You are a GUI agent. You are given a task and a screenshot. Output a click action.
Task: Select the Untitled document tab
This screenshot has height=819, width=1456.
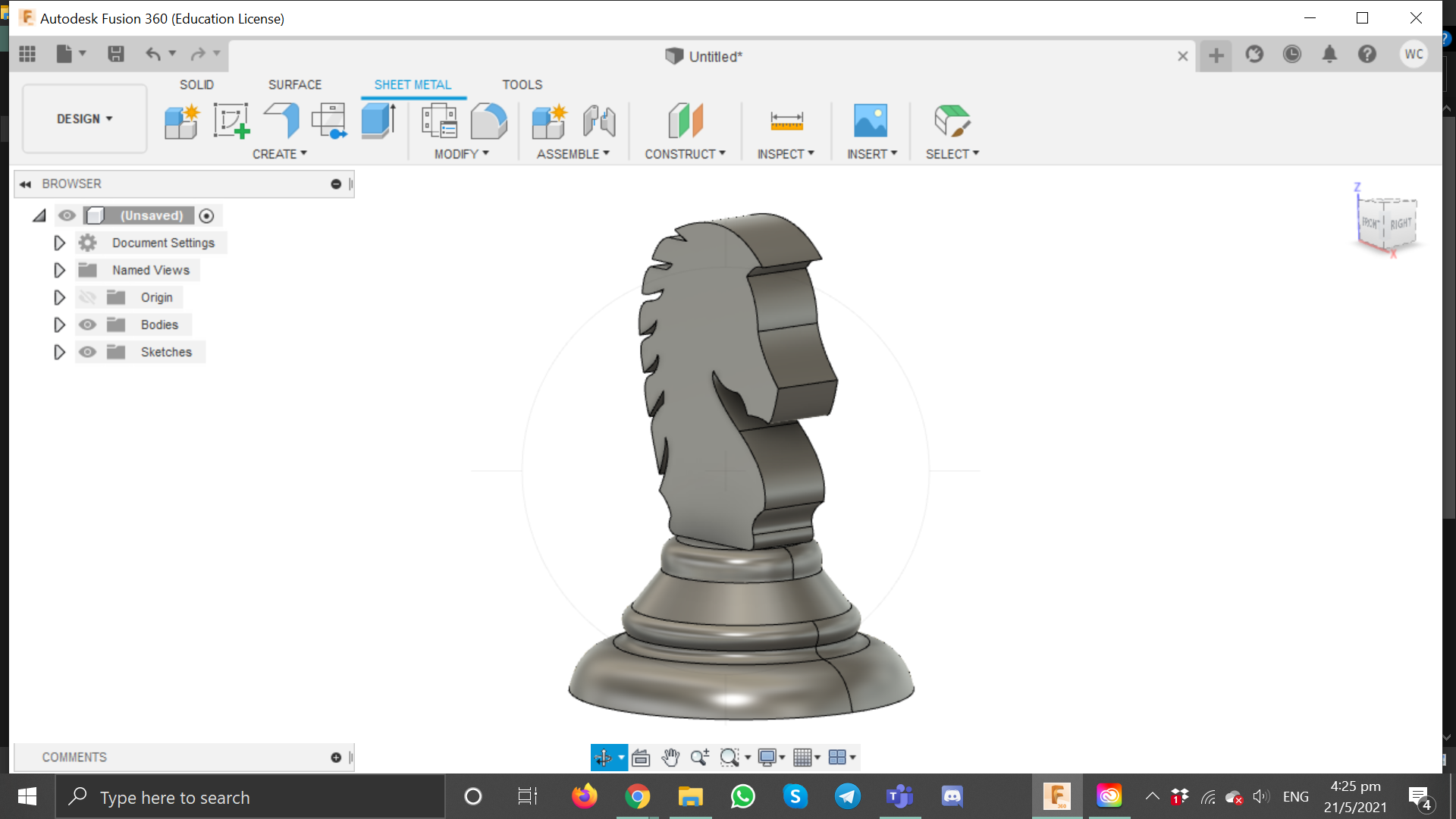pos(704,56)
